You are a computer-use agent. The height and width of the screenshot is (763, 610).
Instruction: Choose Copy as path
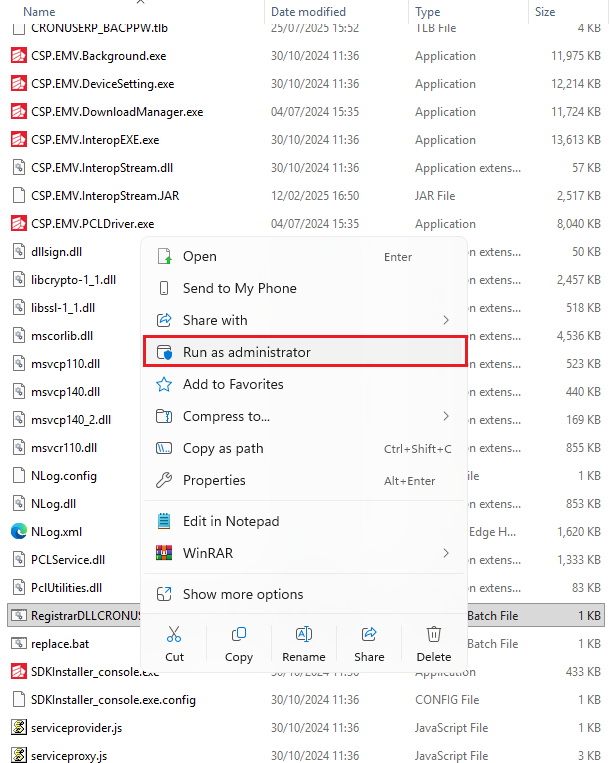click(x=223, y=449)
